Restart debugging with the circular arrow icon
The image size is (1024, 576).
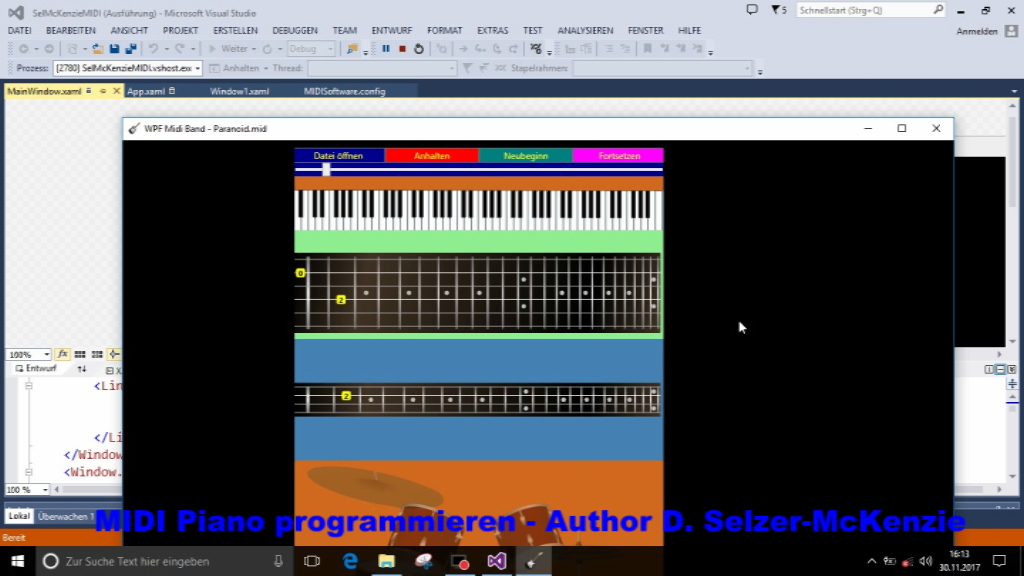[x=419, y=49]
